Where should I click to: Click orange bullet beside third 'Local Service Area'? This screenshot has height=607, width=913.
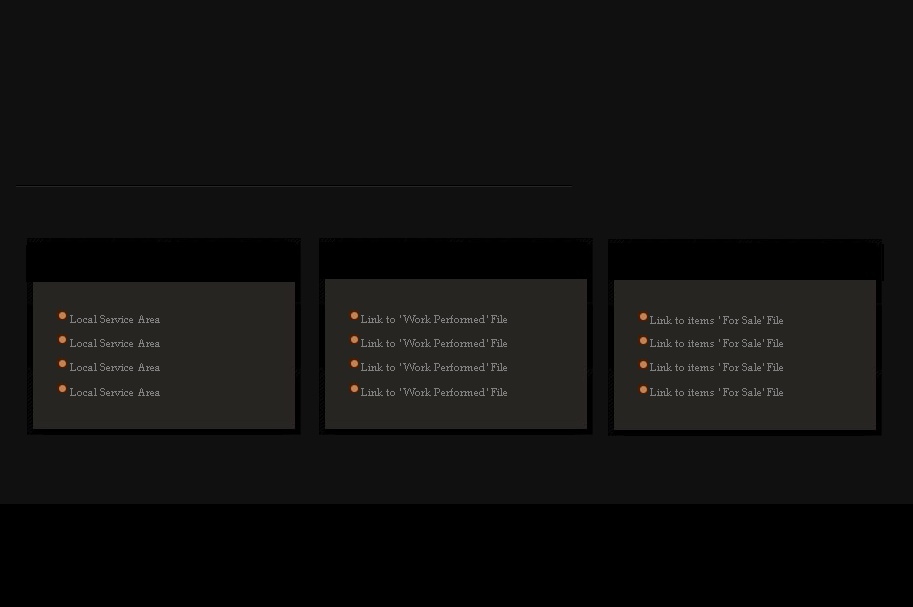tap(62, 364)
